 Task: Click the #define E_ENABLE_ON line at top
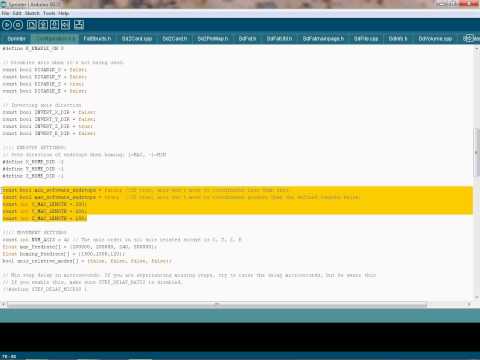(33, 49)
